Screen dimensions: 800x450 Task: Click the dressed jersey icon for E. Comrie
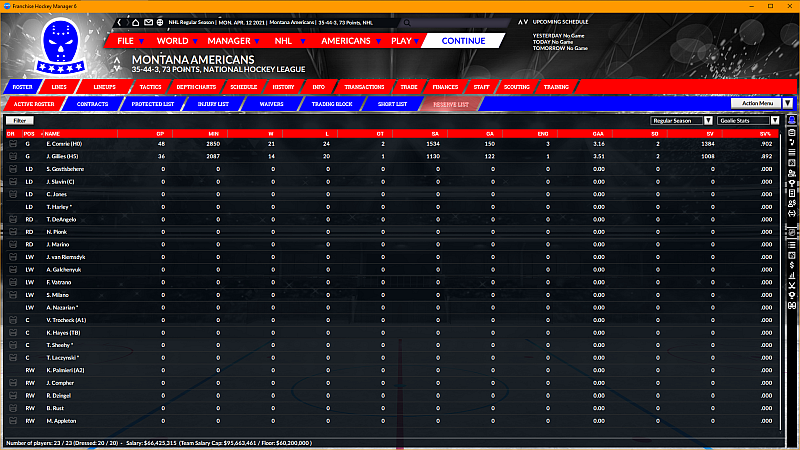tap(13, 144)
